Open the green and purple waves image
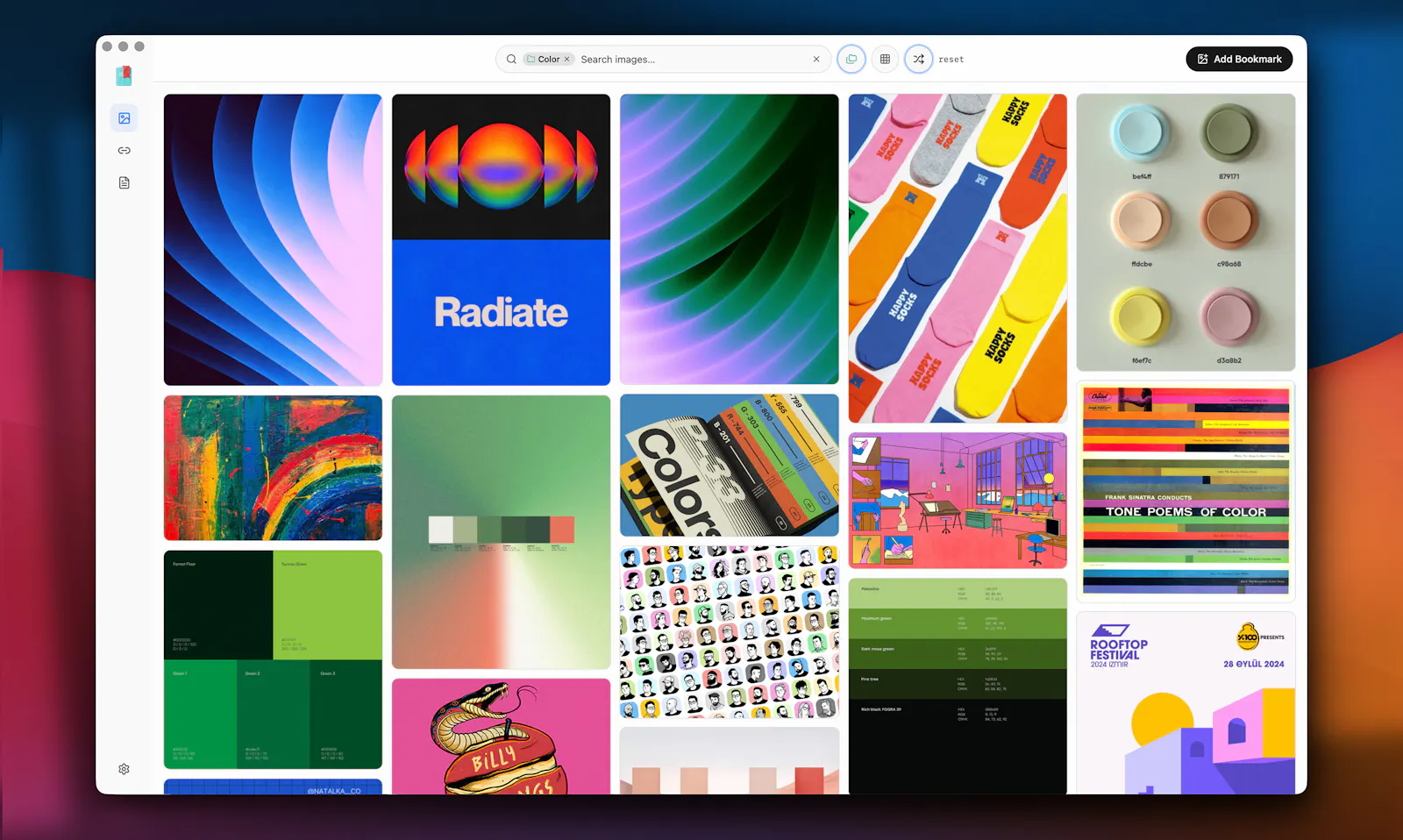Image resolution: width=1403 pixels, height=840 pixels. click(x=730, y=239)
